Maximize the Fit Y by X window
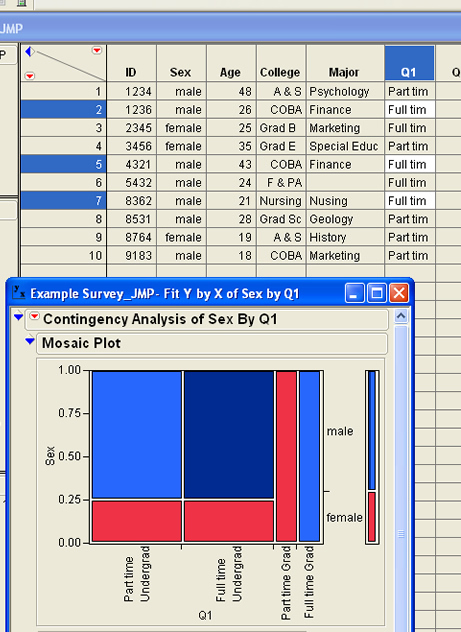This screenshot has width=461, height=632. tap(377, 293)
